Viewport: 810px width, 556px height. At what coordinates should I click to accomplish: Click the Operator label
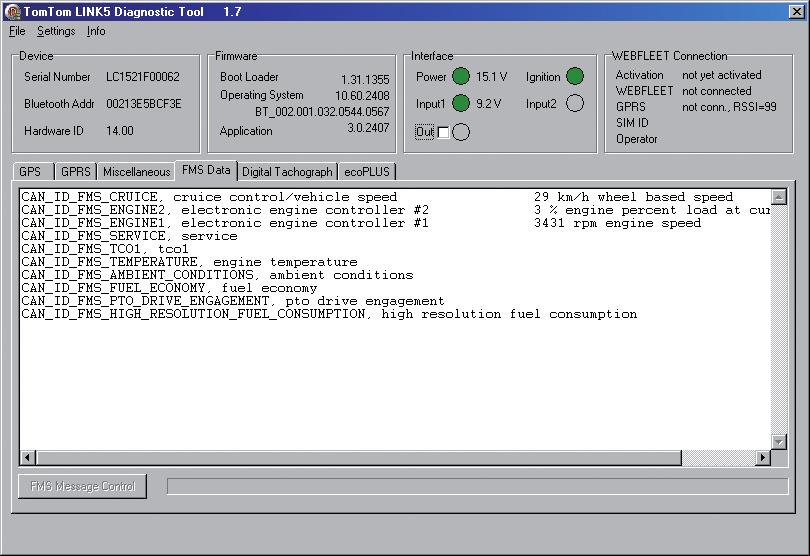636,139
